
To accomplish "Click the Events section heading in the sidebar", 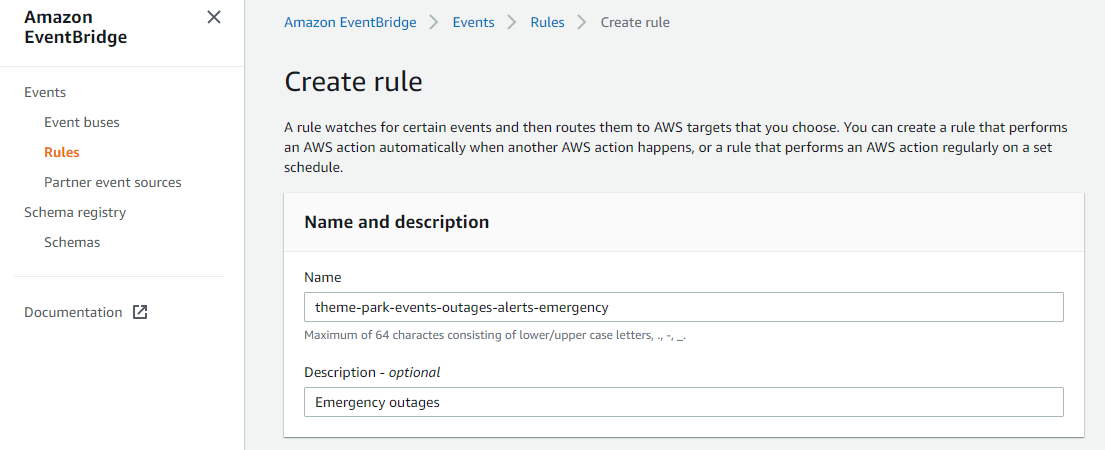I will coord(45,92).
